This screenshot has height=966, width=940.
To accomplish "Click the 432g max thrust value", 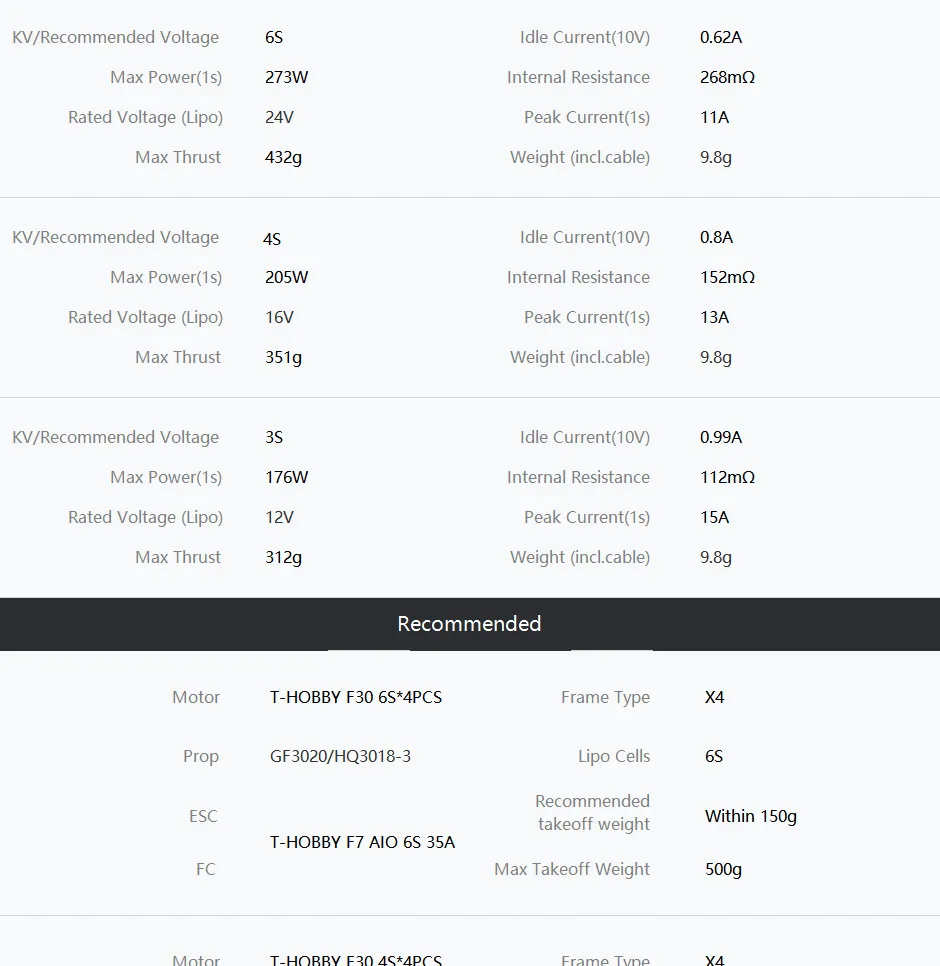I will (x=283, y=157).
